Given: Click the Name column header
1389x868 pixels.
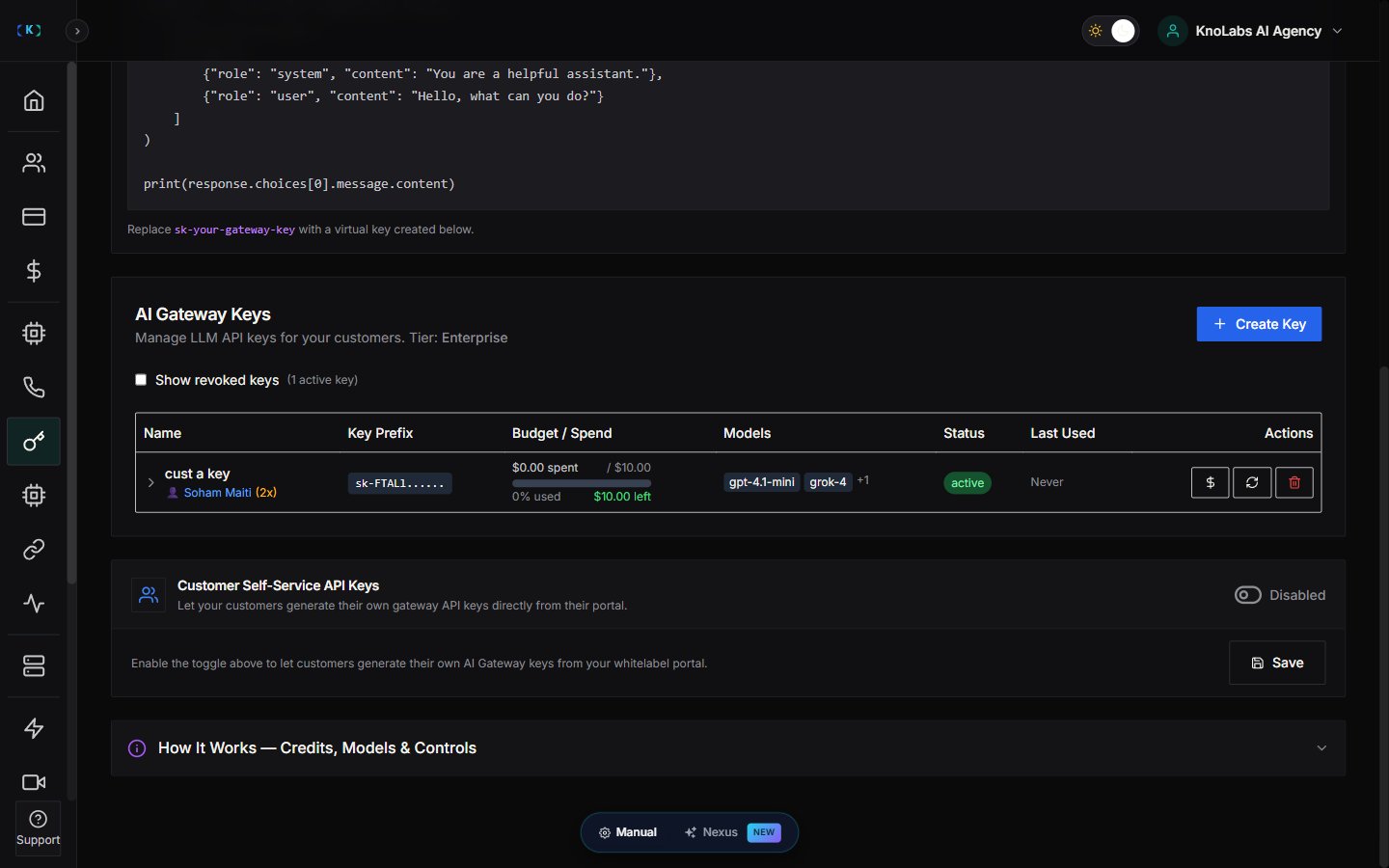Looking at the screenshot, I should (162, 433).
